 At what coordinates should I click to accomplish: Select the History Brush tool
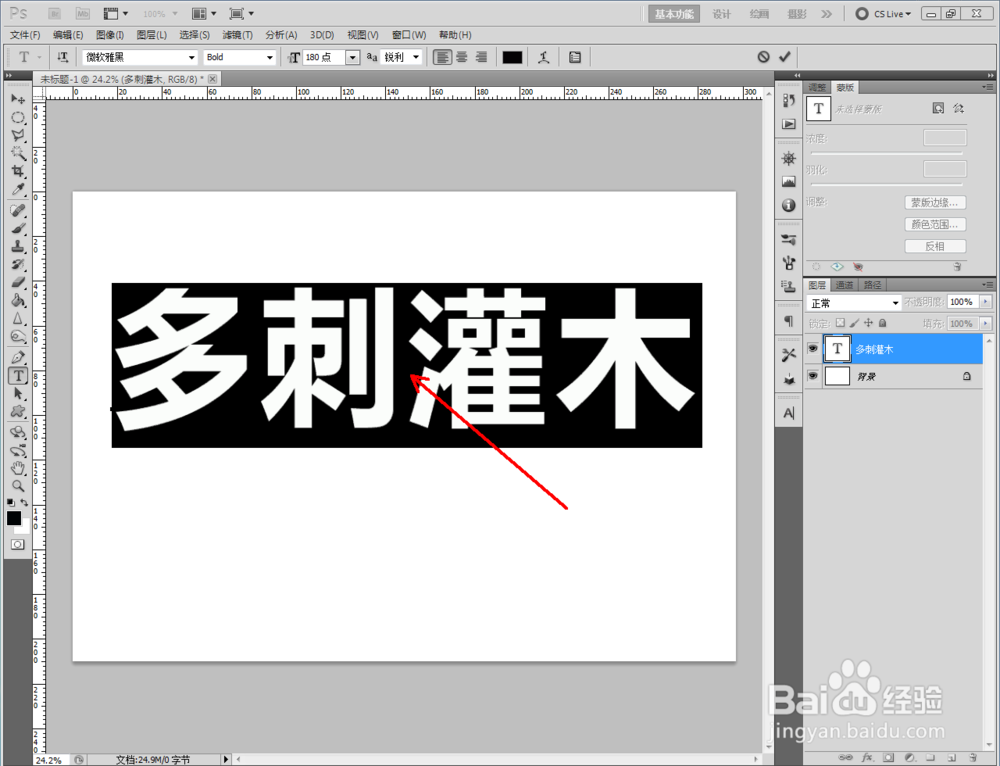point(18,264)
